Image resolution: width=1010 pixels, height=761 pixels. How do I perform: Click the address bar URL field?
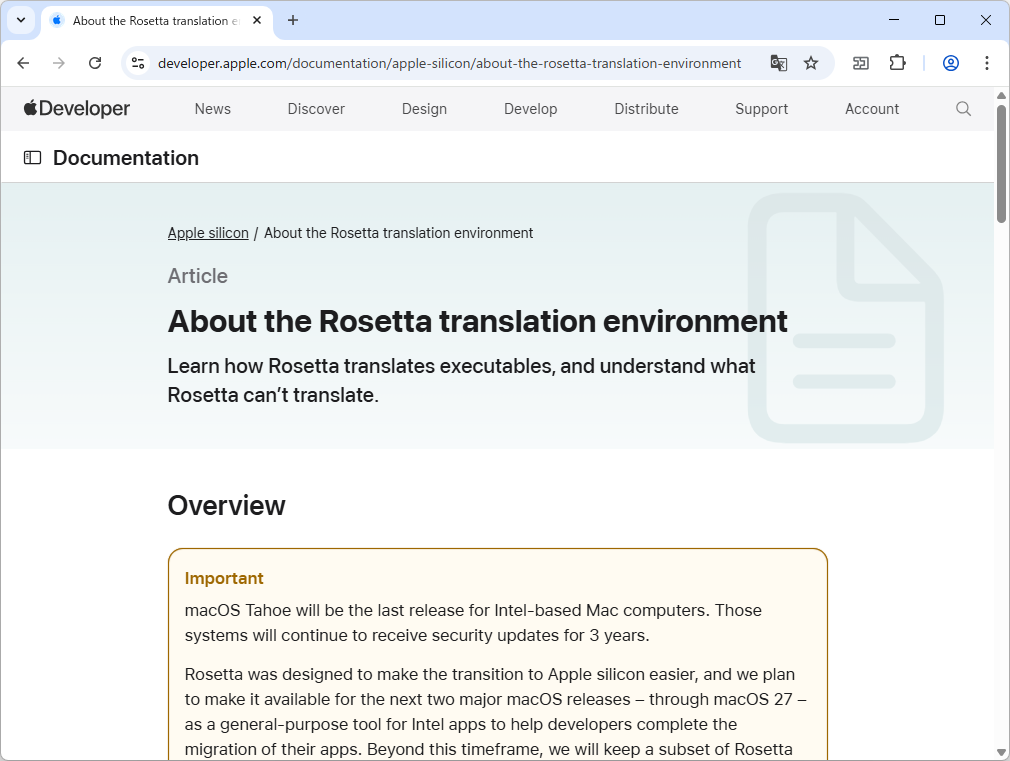(x=450, y=63)
